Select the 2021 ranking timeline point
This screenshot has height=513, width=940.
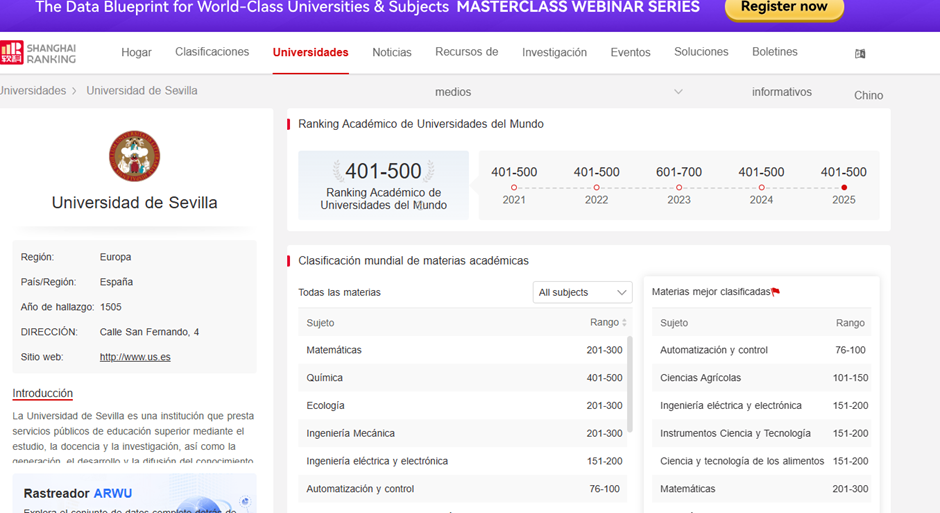pyautogui.click(x=514, y=188)
